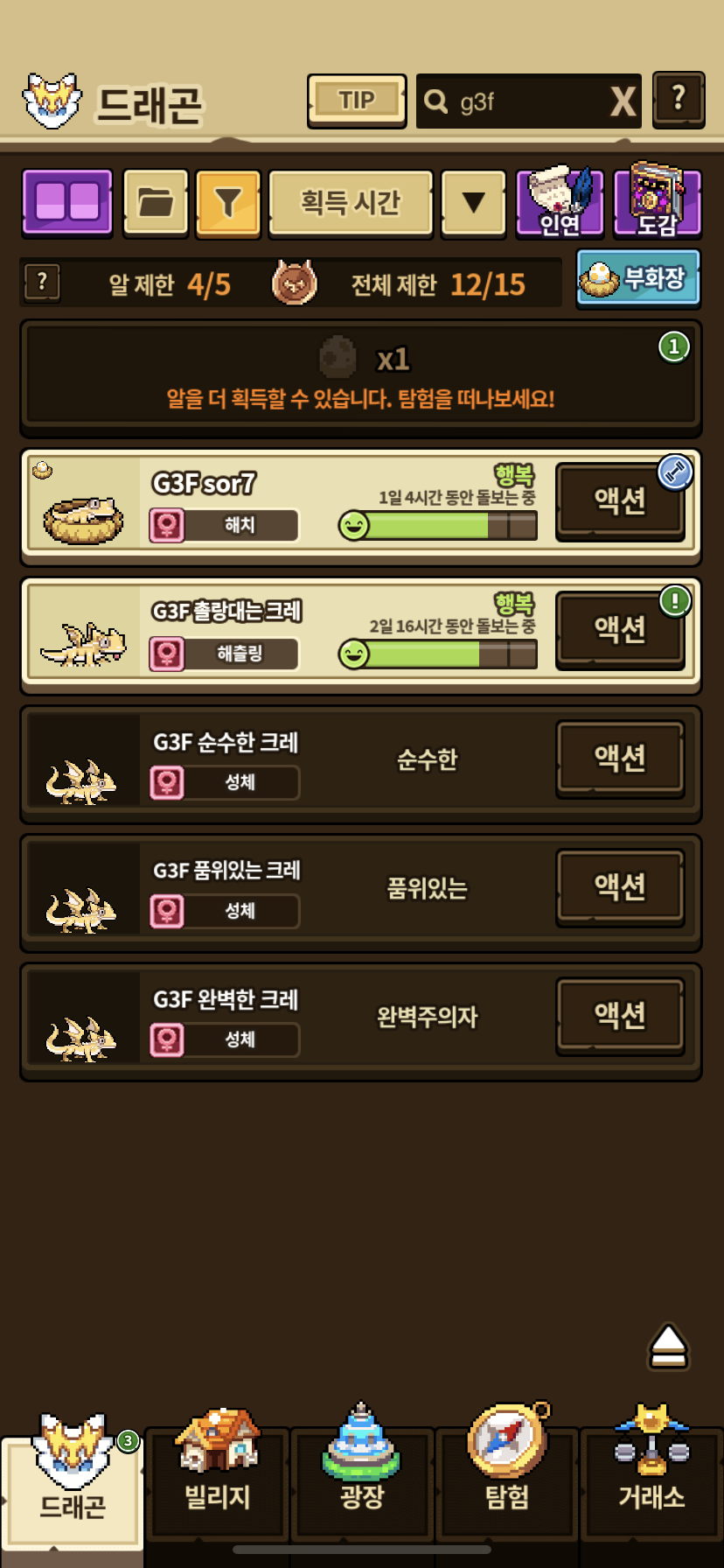The height and width of the screenshot is (1568, 724).
Task: Tap the scroll-to-top eject arrow icon
Action: click(x=669, y=1345)
